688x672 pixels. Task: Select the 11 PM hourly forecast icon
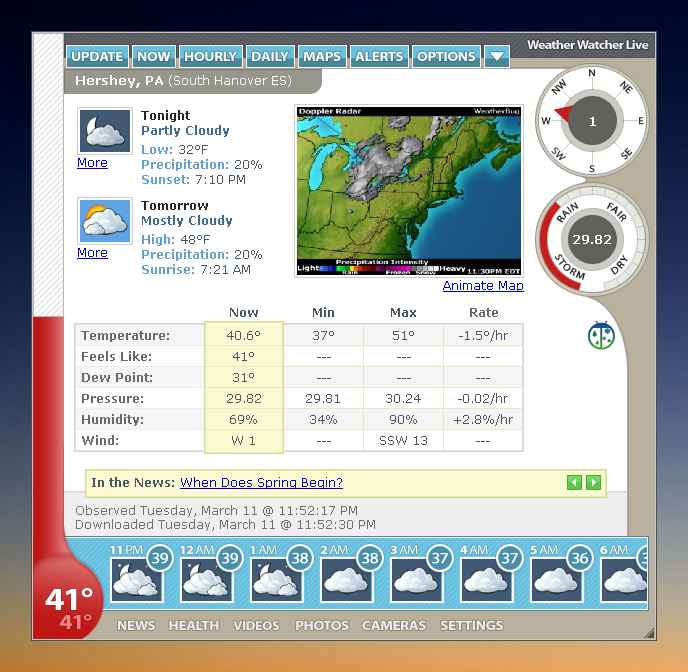[137, 580]
